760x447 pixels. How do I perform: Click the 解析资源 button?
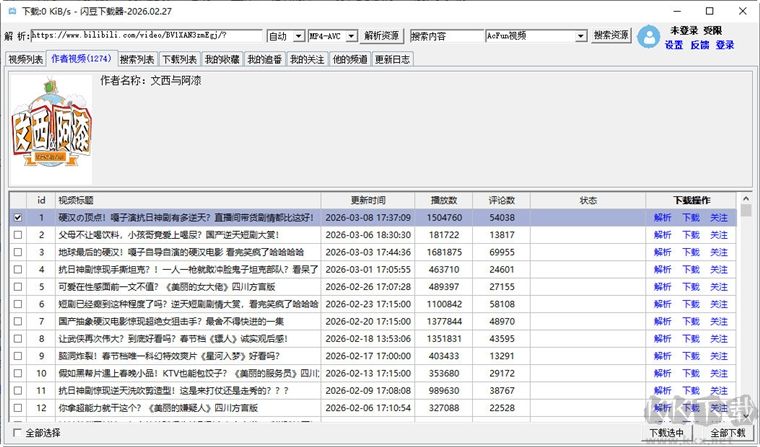(x=381, y=35)
